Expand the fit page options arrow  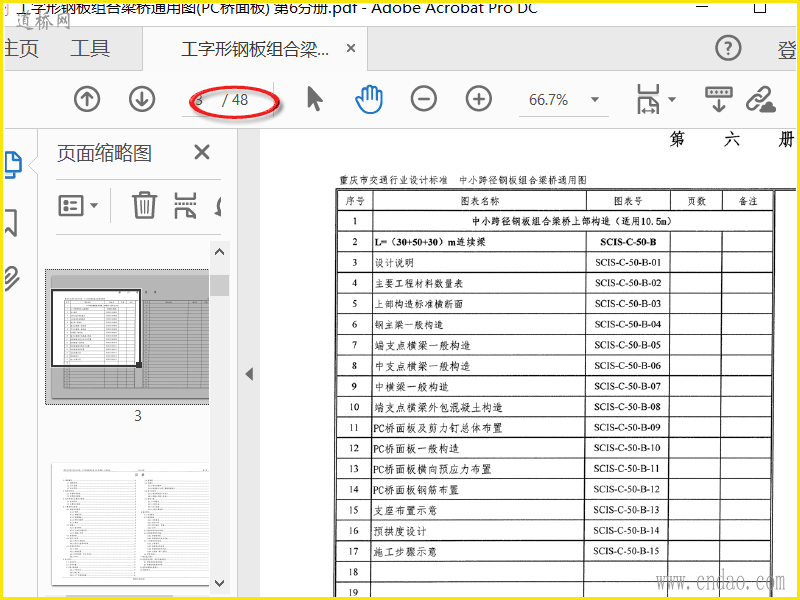[672, 99]
